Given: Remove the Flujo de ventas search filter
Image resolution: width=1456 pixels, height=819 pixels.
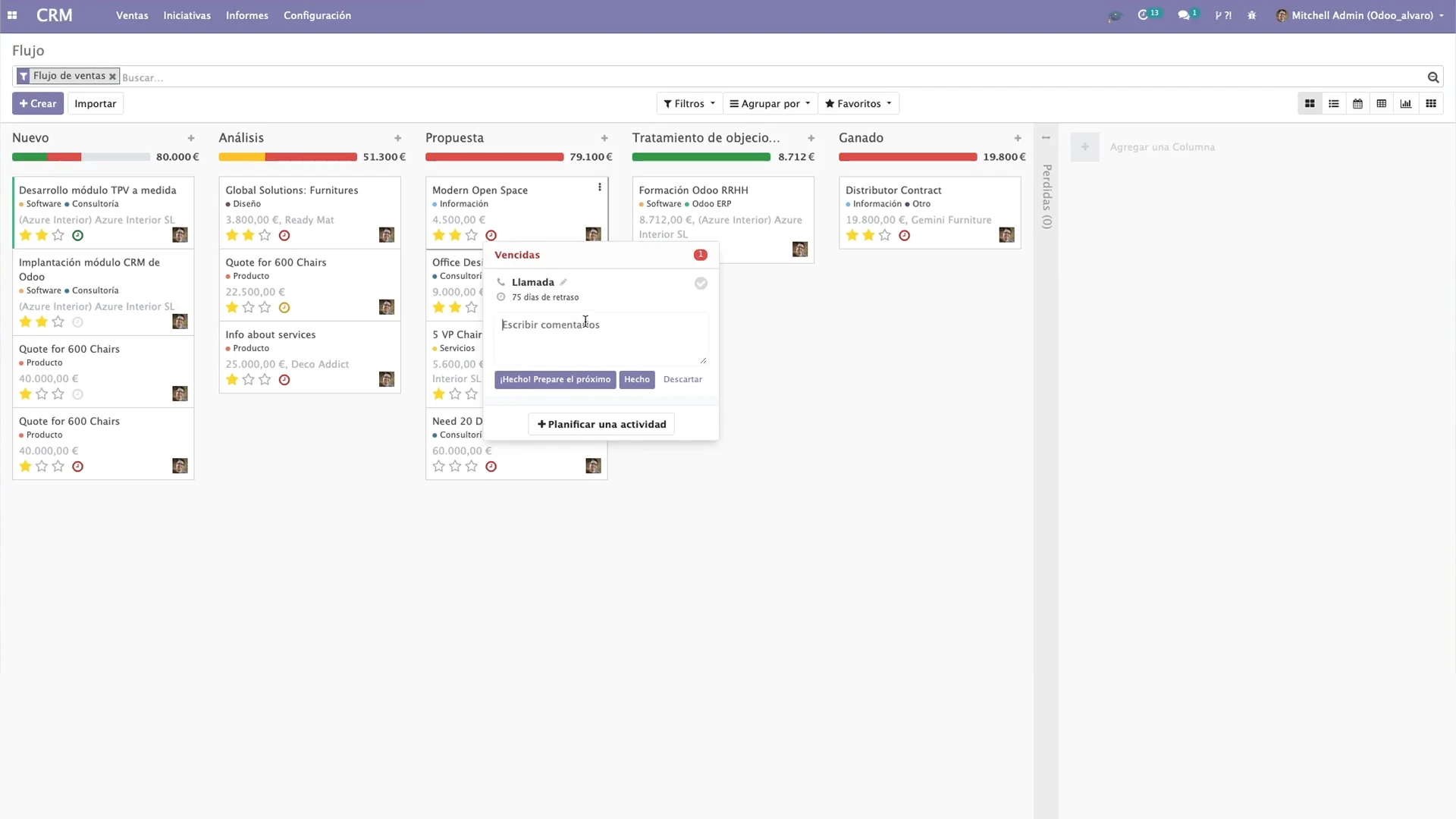Looking at the screenshot, I should tap(113, 77).
